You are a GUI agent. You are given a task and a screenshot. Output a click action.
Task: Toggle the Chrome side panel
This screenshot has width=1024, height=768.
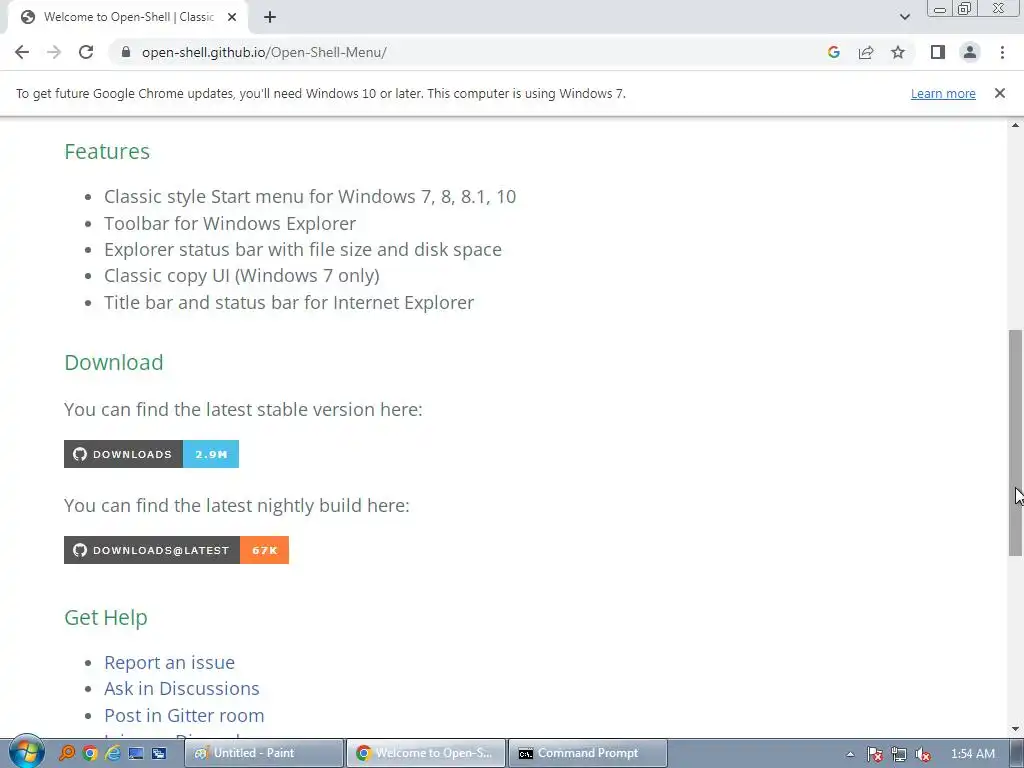938,52
